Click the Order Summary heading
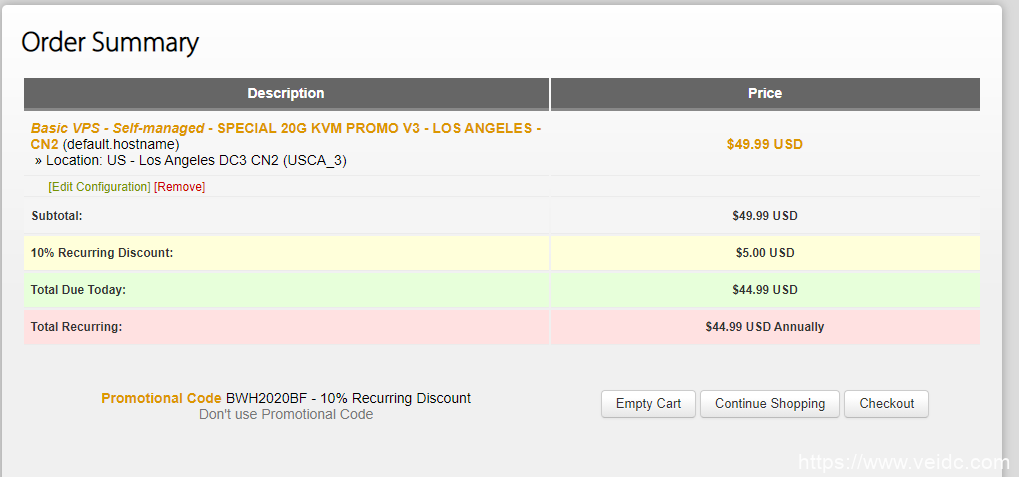This screenshot has height=477, width=1019. point(110,42)
